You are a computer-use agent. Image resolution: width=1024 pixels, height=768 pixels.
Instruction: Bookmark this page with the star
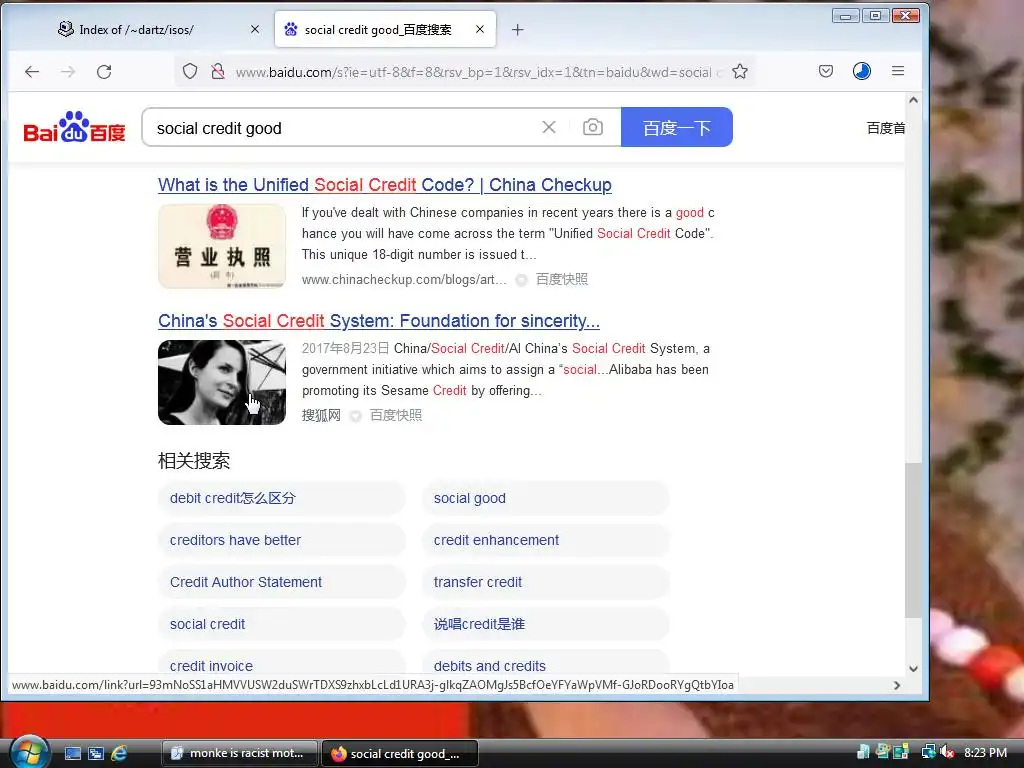coord(740,71)
